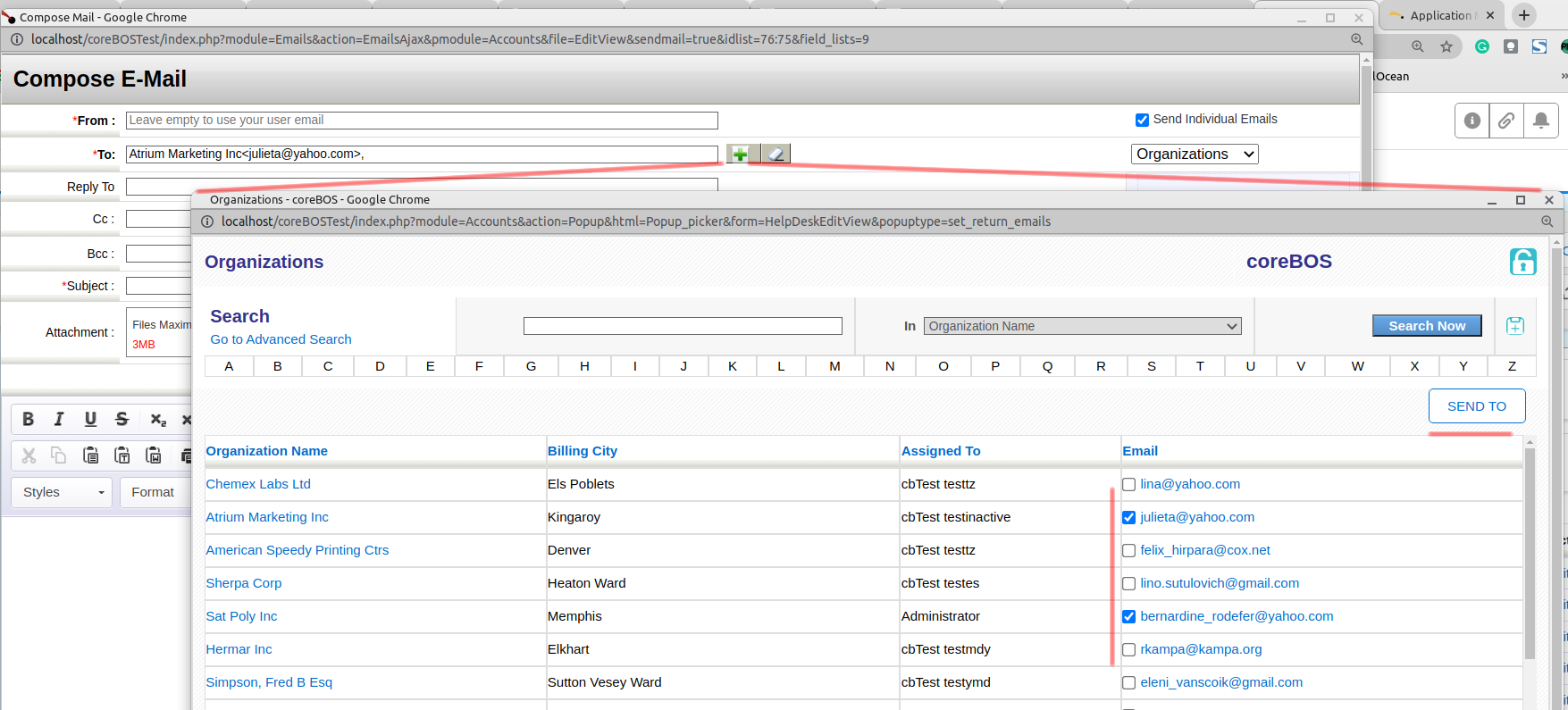Image resolution: width=1568 pixels, height=710 pixels.
Task: Open the Styles dropdown in editor
Action: click(62, 492)
